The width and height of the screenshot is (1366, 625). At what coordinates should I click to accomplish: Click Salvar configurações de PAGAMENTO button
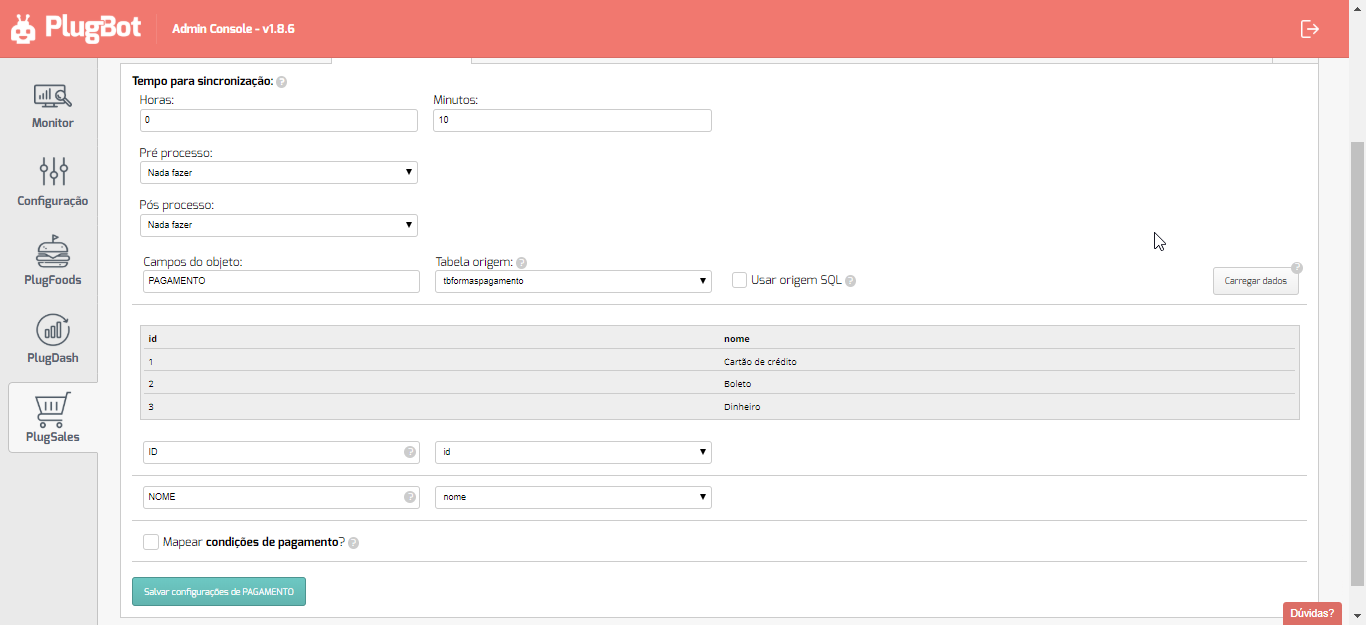(x=219, y=592)
